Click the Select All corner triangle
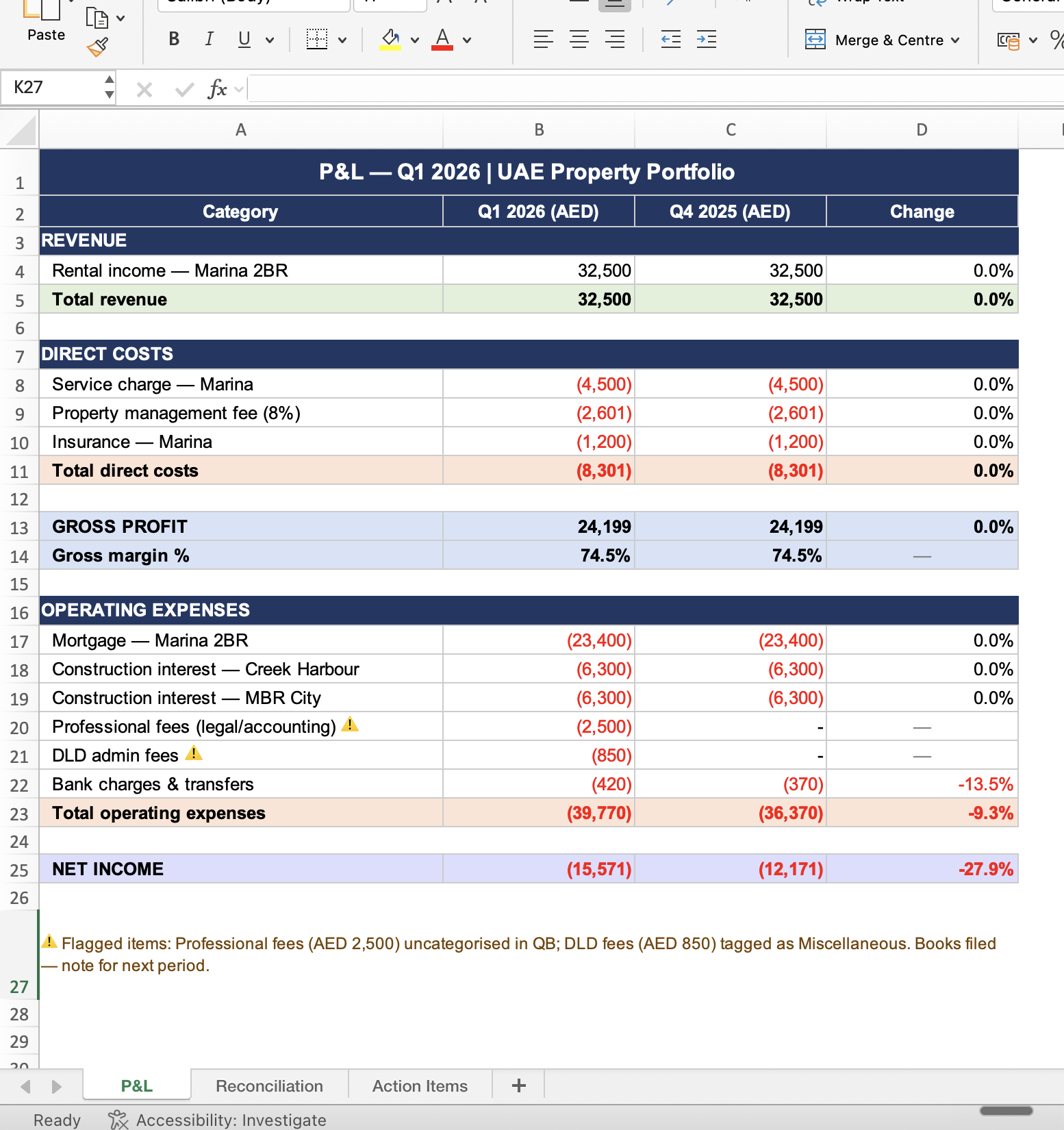The image size is (1064, 1130). [x=20, y=130]
